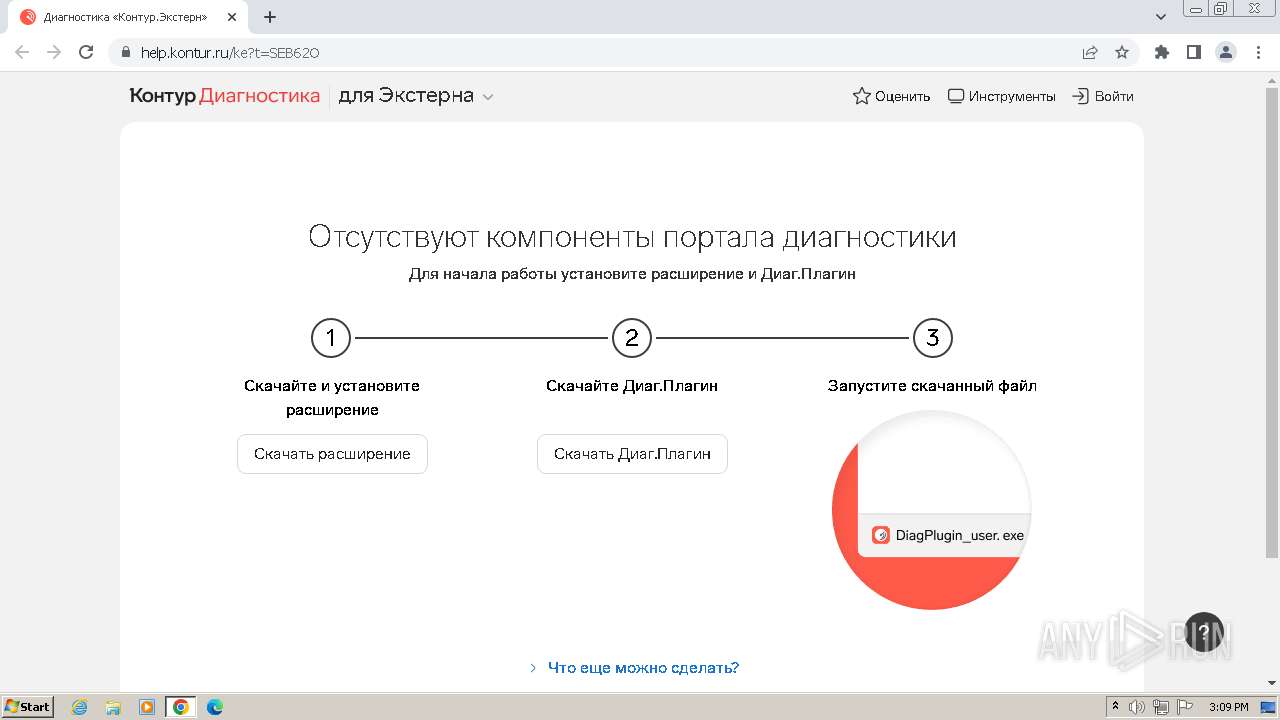
Task: Open the Chrome profile avatar
Action: (1226, 53)
